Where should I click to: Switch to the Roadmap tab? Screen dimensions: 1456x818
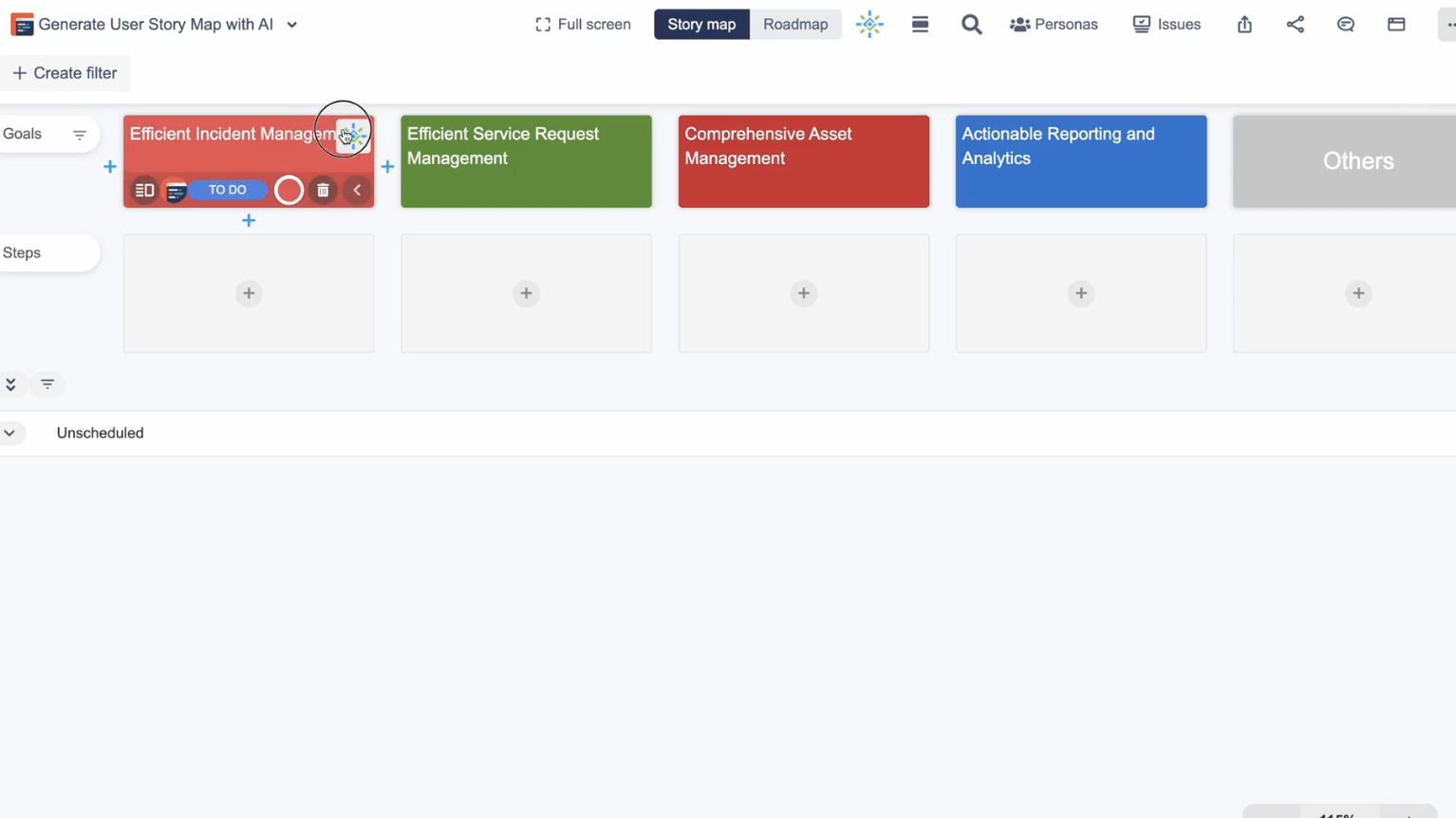[x=794, y=25]
